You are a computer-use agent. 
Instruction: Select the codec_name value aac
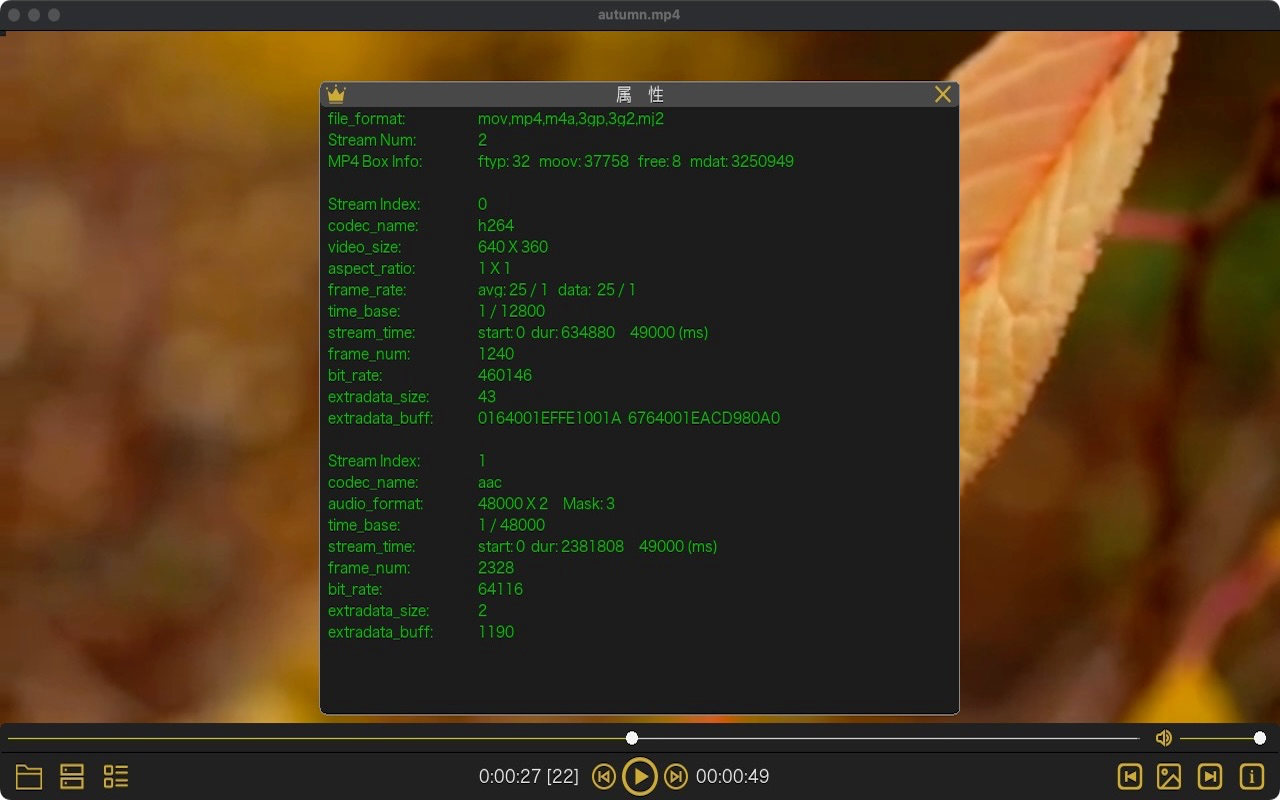pyautogui.click(x=490, y=483)
